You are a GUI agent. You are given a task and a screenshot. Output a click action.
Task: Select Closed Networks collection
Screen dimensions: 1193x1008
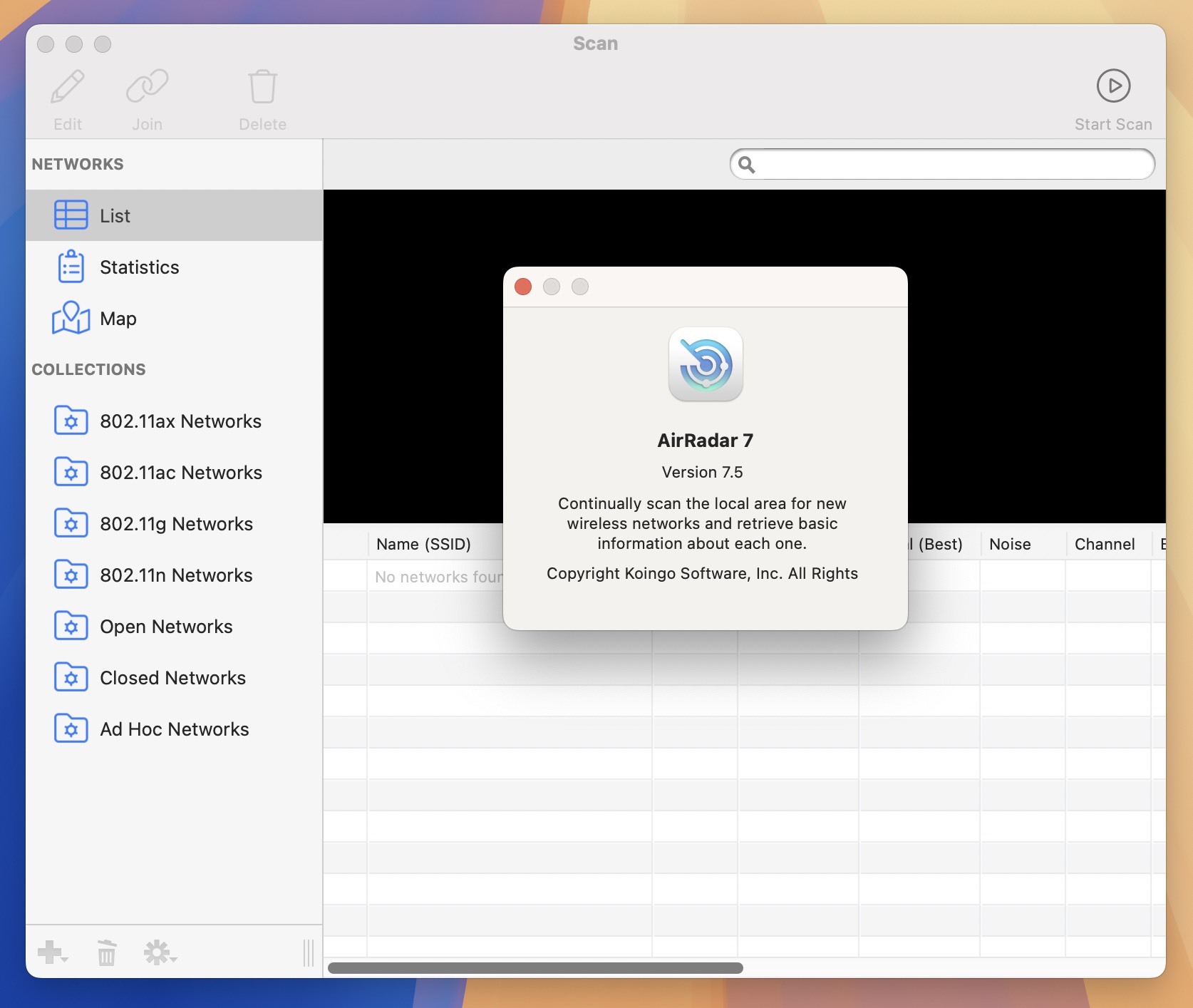click(x=174, y=677)
